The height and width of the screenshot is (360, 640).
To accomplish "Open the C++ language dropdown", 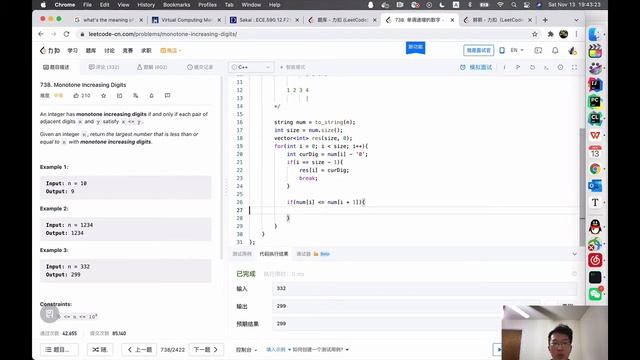I will (x=251, y=67).
